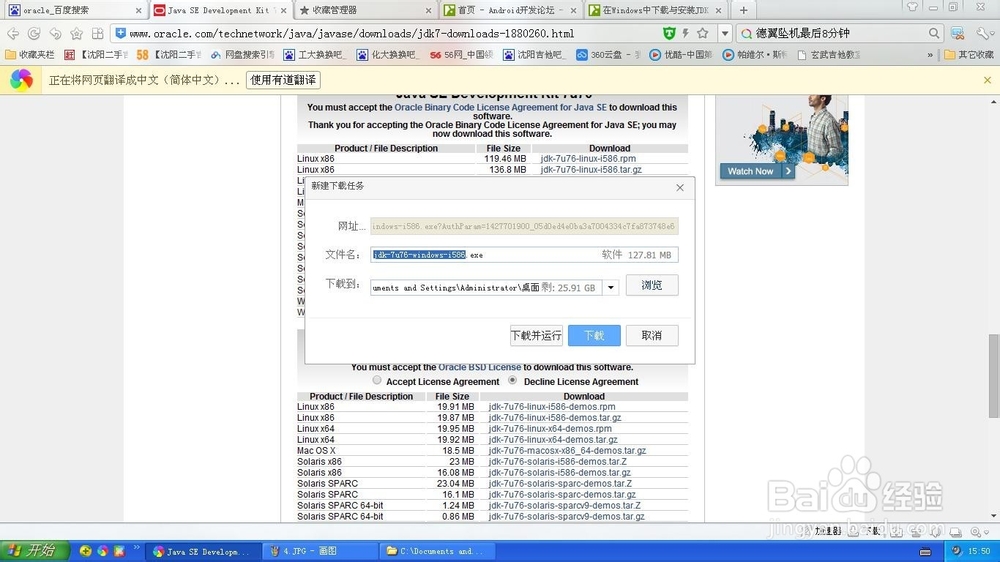This screenshot has height=562, width=1000.
Task: Click the 网址 URL field in dialog
Action: (x=524, y=226)
